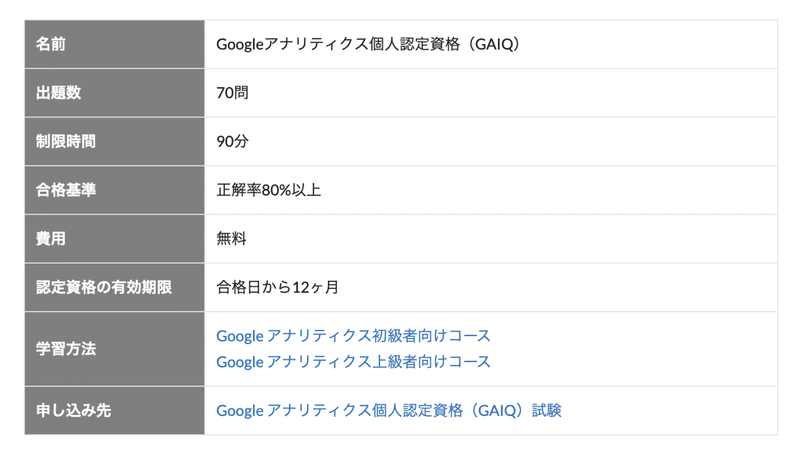Click the 学習方法 header cell
Screen dimensions: 800x459
(115, 349)
